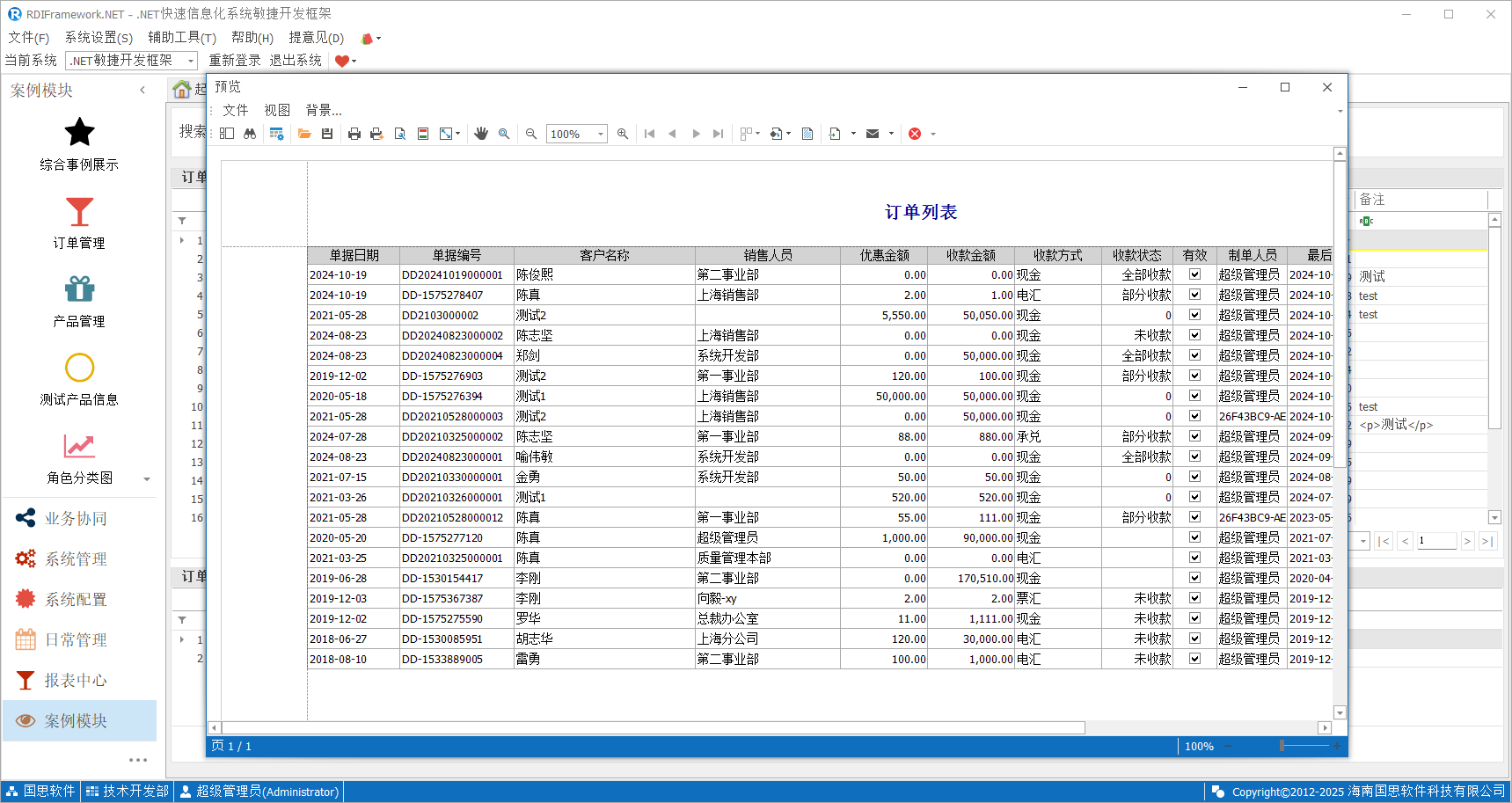Collapse the 案例模块 sidebar panel

click(x=142, y=90)
